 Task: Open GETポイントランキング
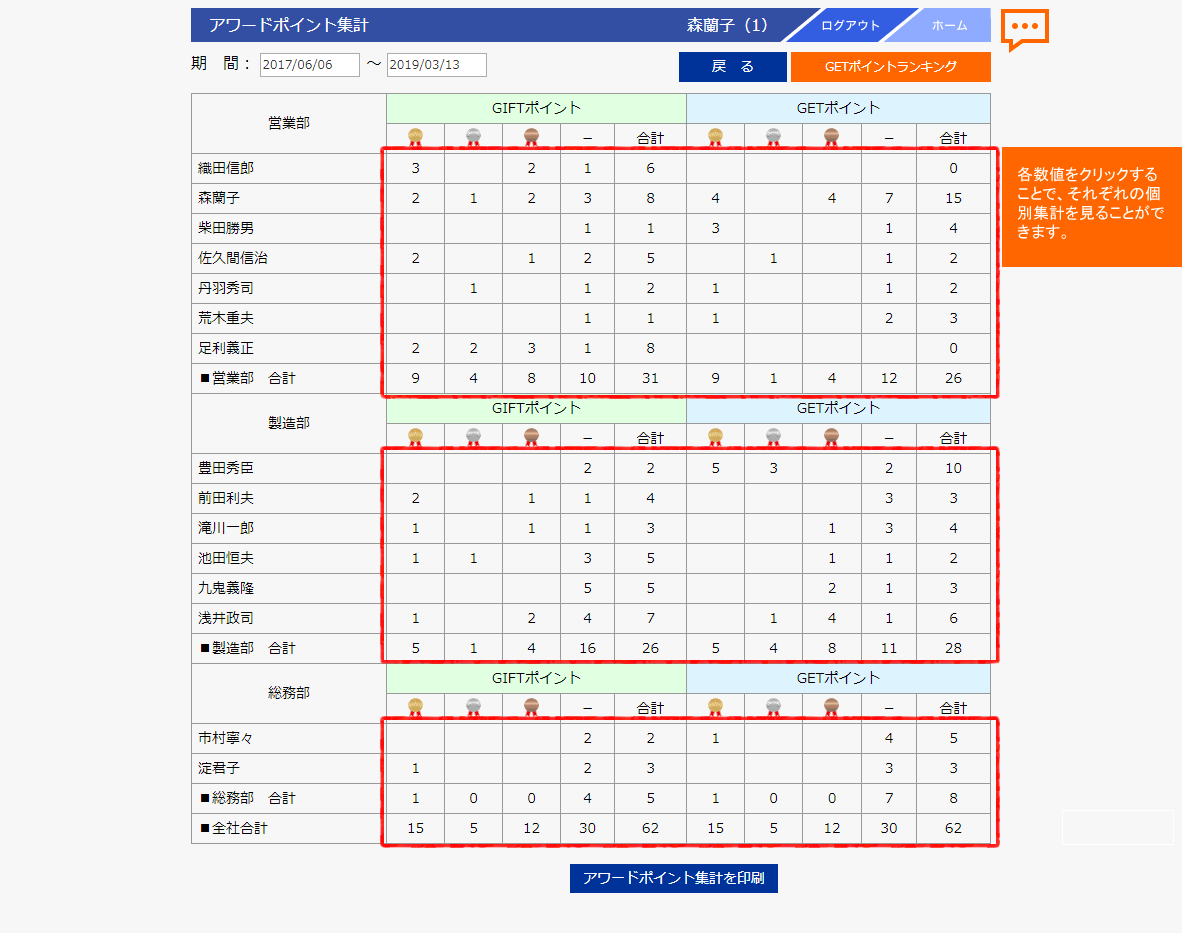coord(890,67)
